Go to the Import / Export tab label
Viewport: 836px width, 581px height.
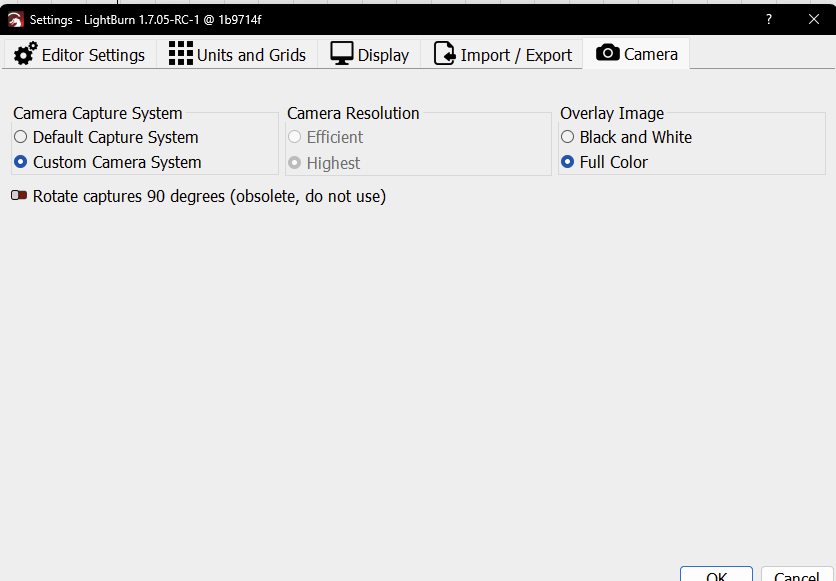516,55
